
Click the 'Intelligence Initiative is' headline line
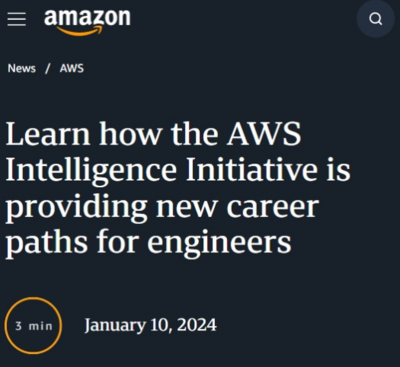(178, 170)
